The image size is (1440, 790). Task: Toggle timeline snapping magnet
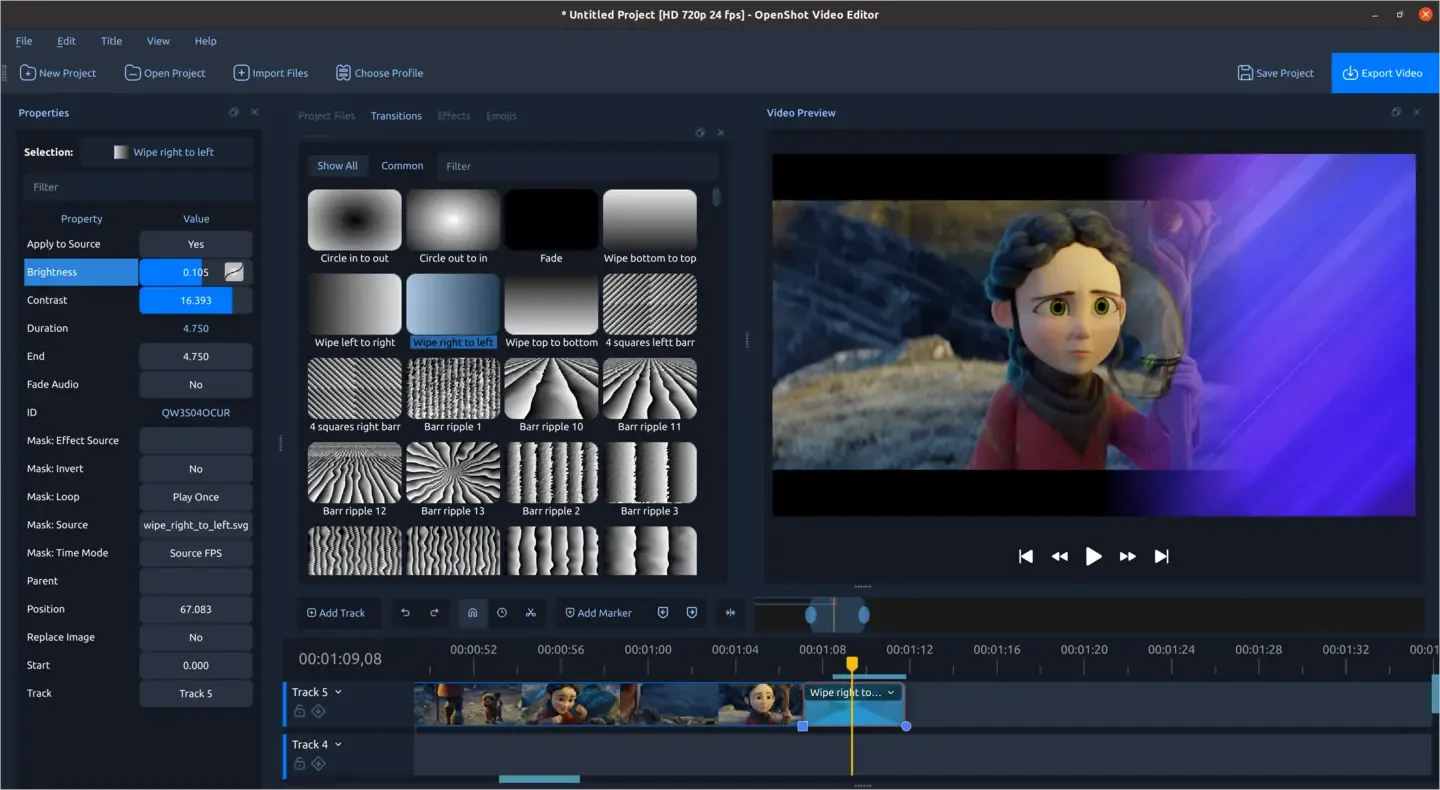coord(473,613)
